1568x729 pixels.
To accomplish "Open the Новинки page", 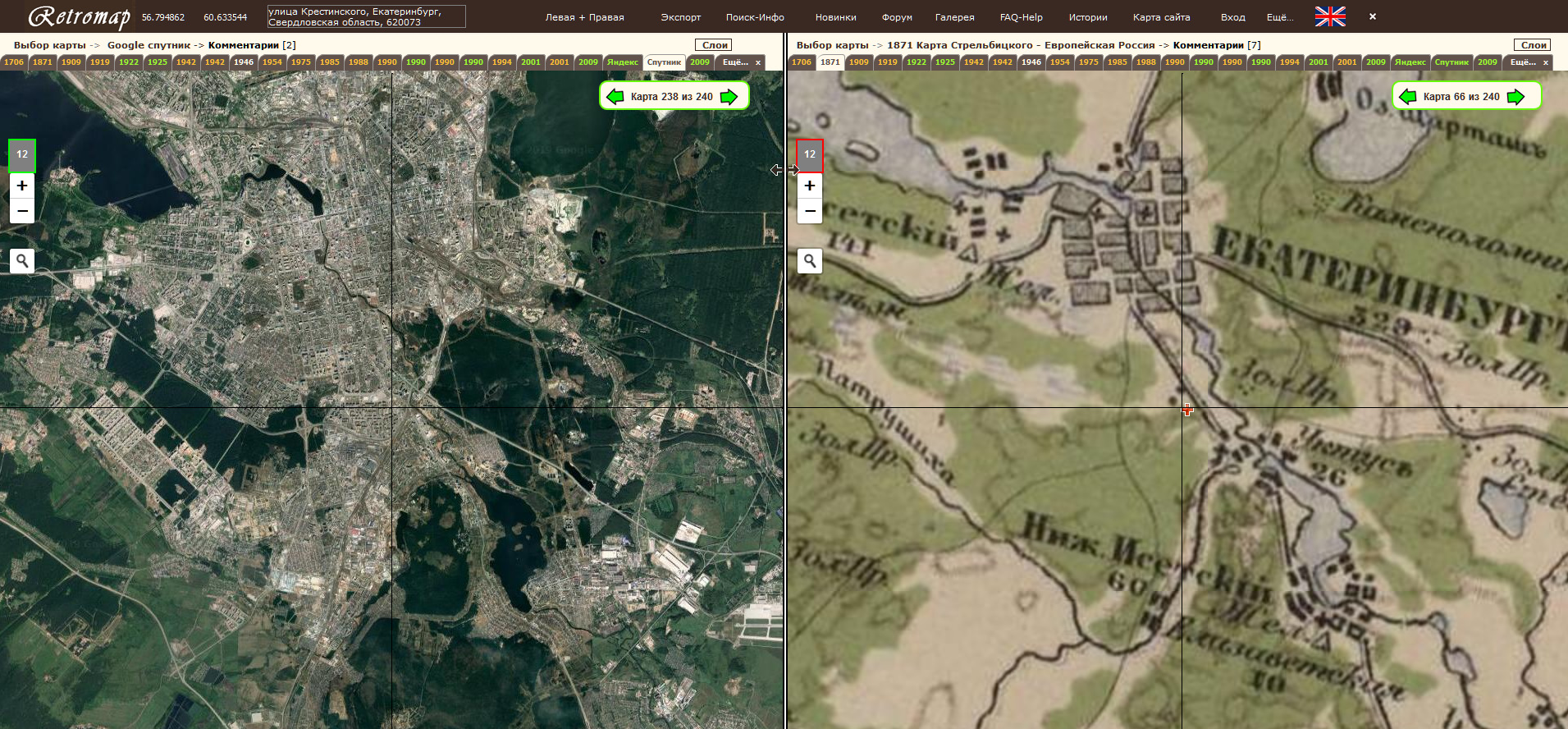I will pyautogui.click(x=835, y=17).
